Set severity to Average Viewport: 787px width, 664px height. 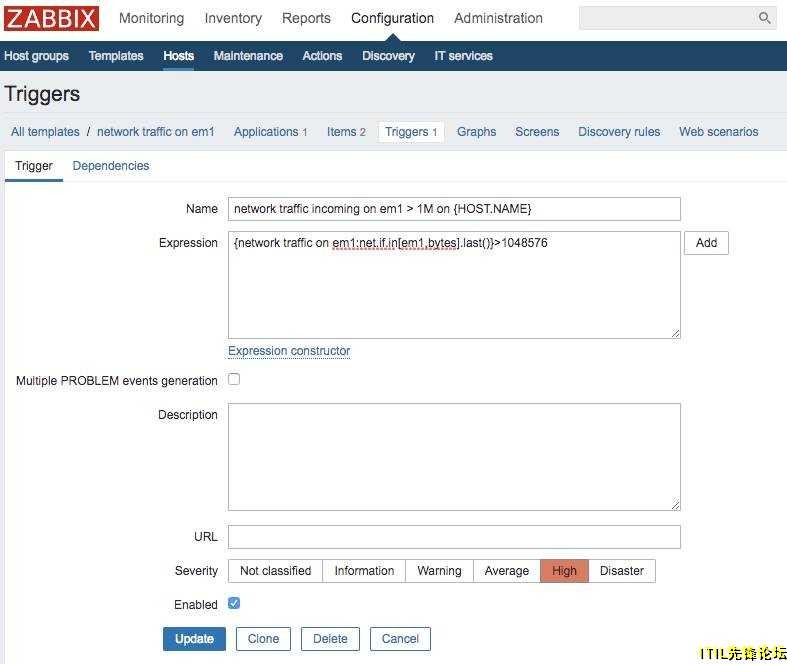[x=507, y=571]
